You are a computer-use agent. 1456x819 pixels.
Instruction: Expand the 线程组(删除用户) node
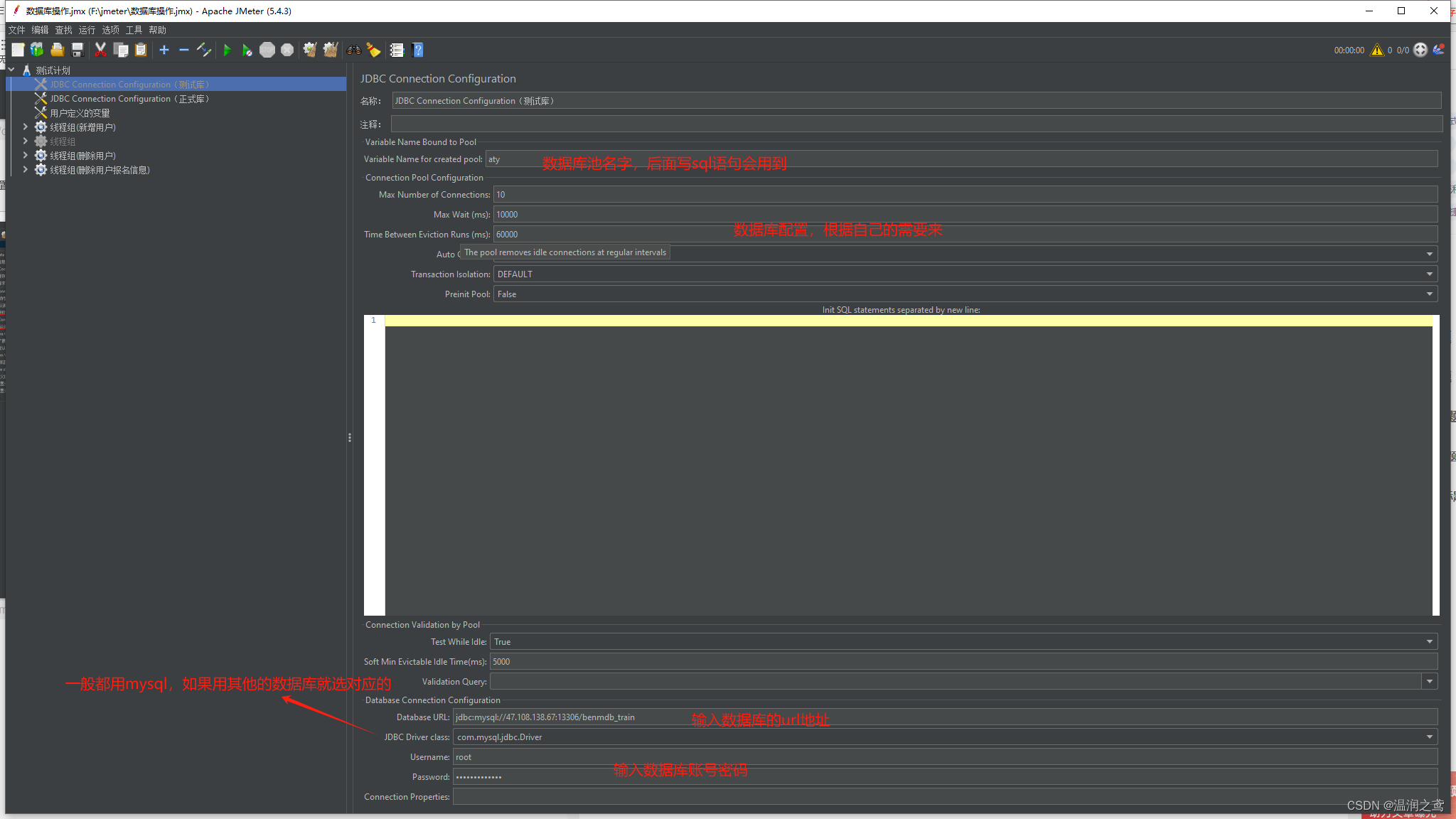point(26,155)
